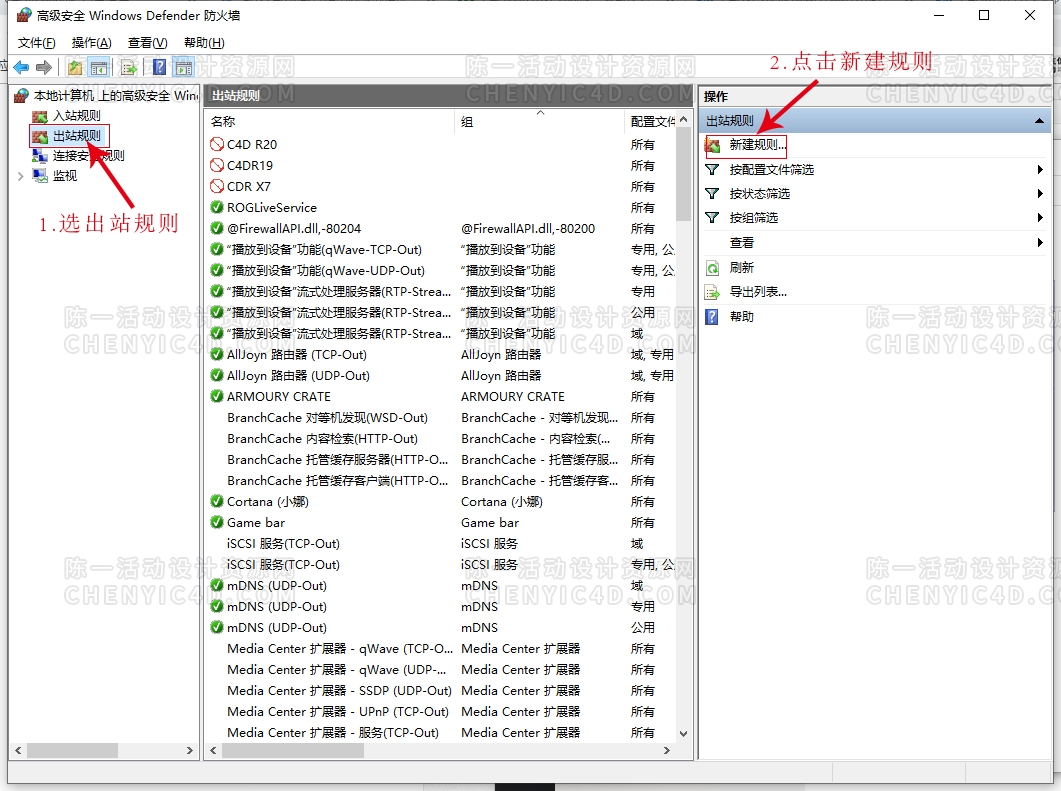
Task: Select the rule Media Center 扩展器 - SSDP (UDP-Out)
Action: point(339,690)
